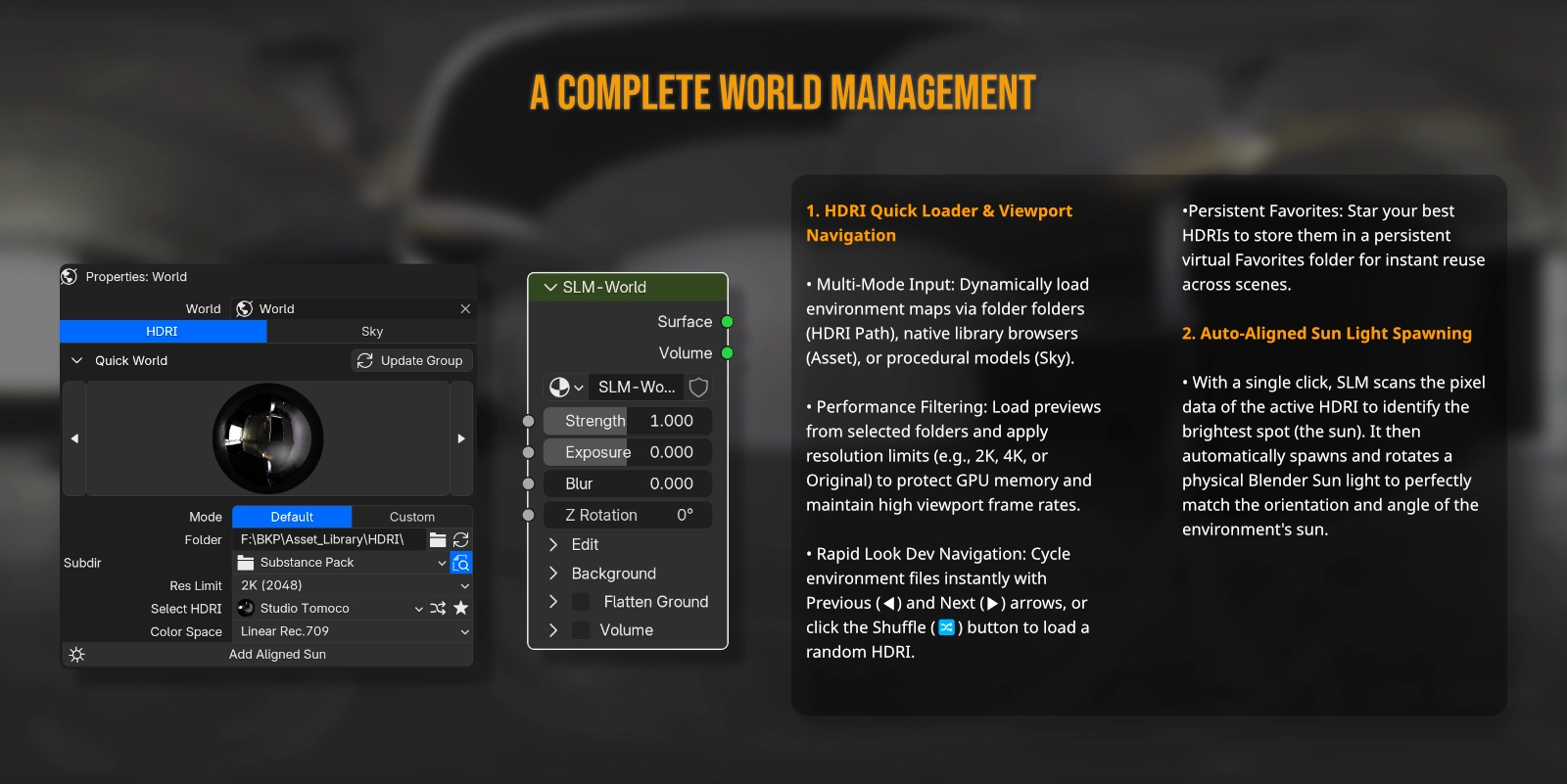Click the SLM-Wo... node group name field
Screen dimensions: 1567x784
(x=636, y=388)
